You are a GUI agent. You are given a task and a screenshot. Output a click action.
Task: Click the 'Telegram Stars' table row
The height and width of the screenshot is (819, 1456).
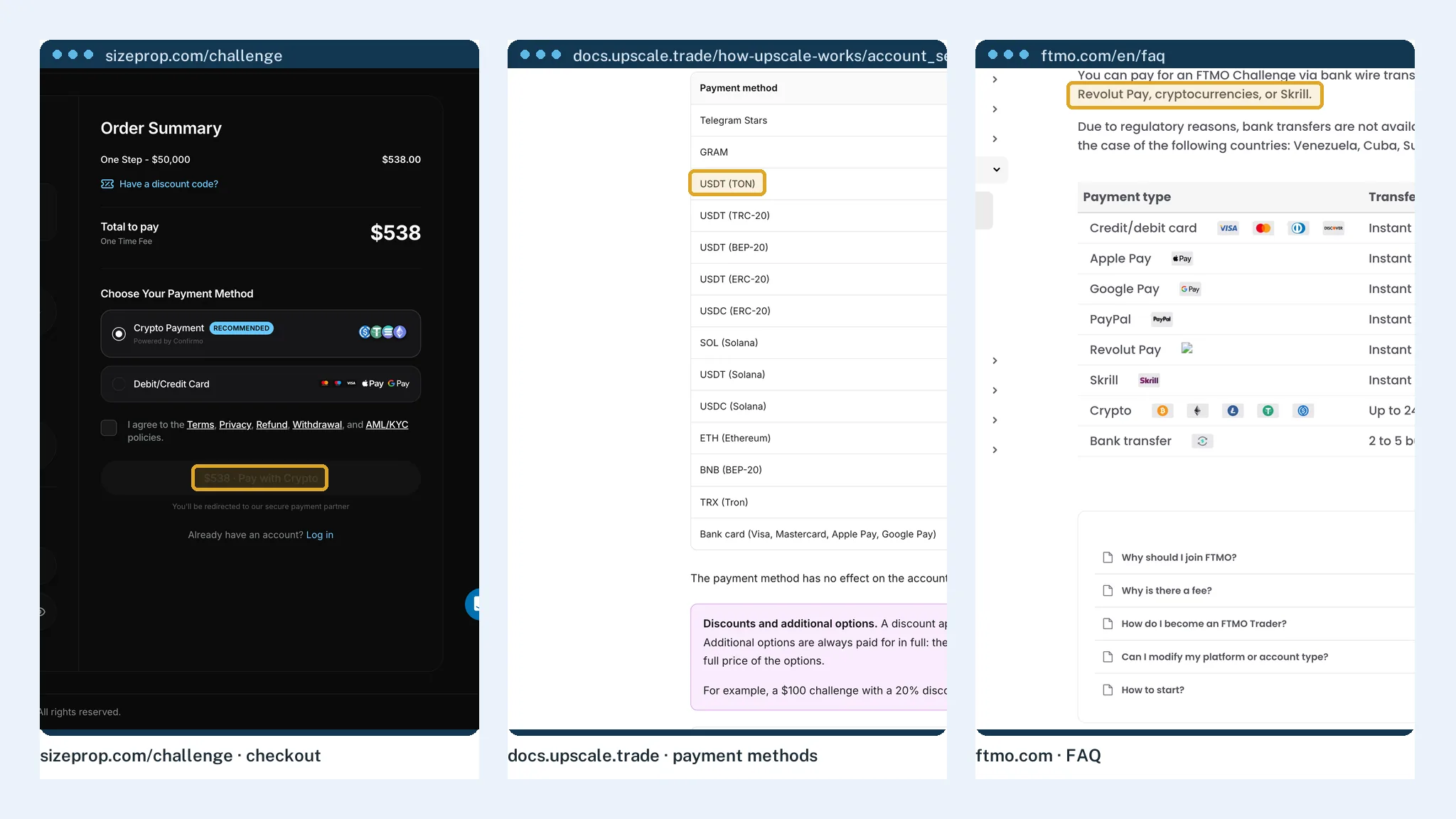818,120
